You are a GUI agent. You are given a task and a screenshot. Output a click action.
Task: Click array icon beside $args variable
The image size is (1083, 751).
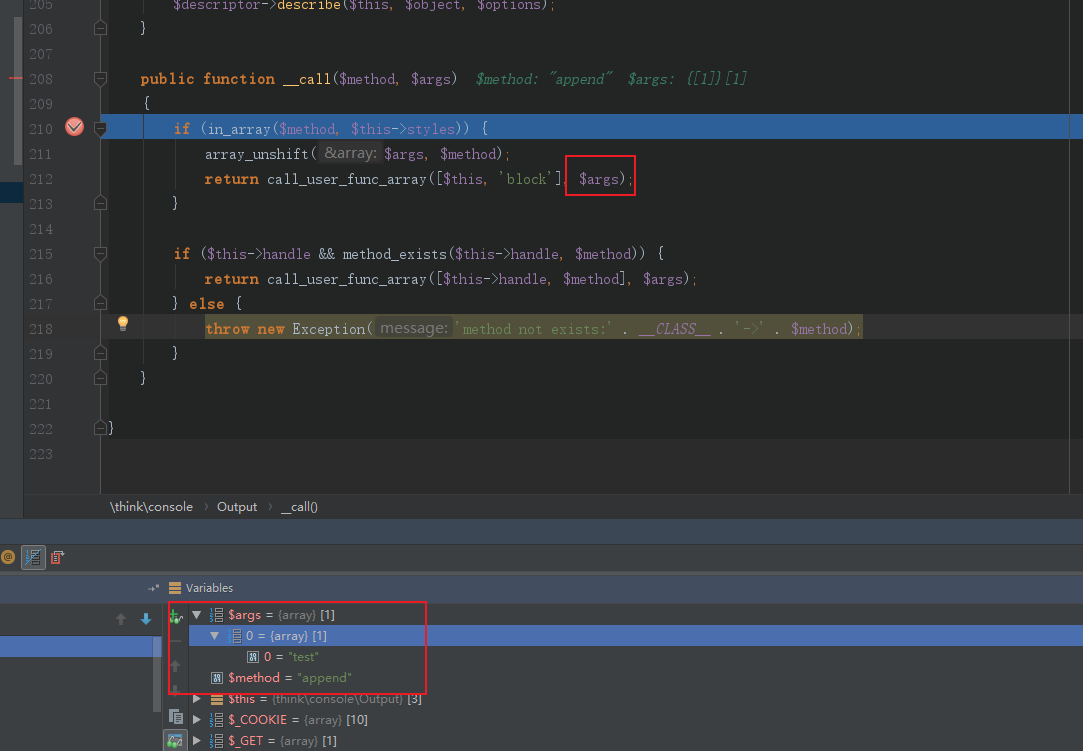(x=217, y=614)
